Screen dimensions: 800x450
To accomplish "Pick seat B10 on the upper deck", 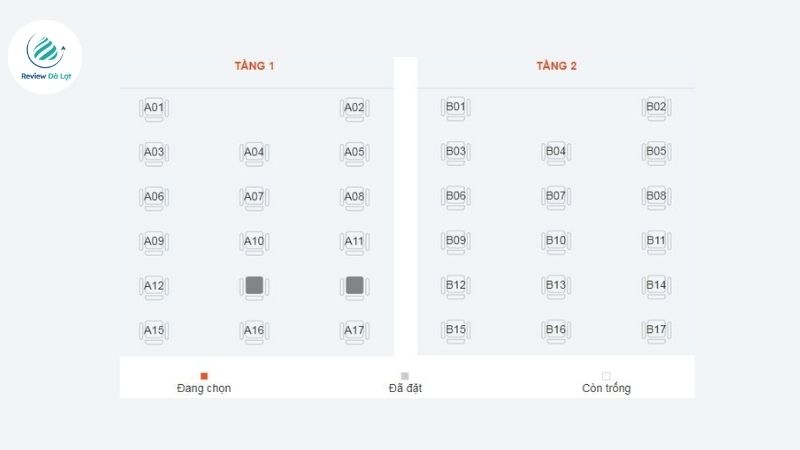I will [556, 242].
